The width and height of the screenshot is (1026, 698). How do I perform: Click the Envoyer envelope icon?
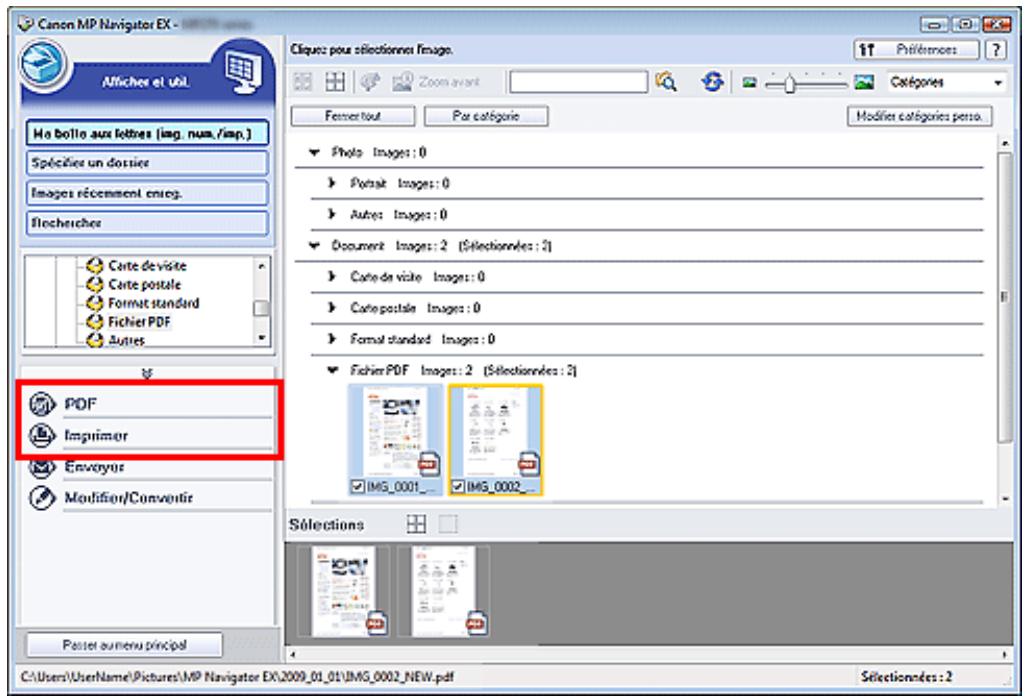tap(43, 466)
